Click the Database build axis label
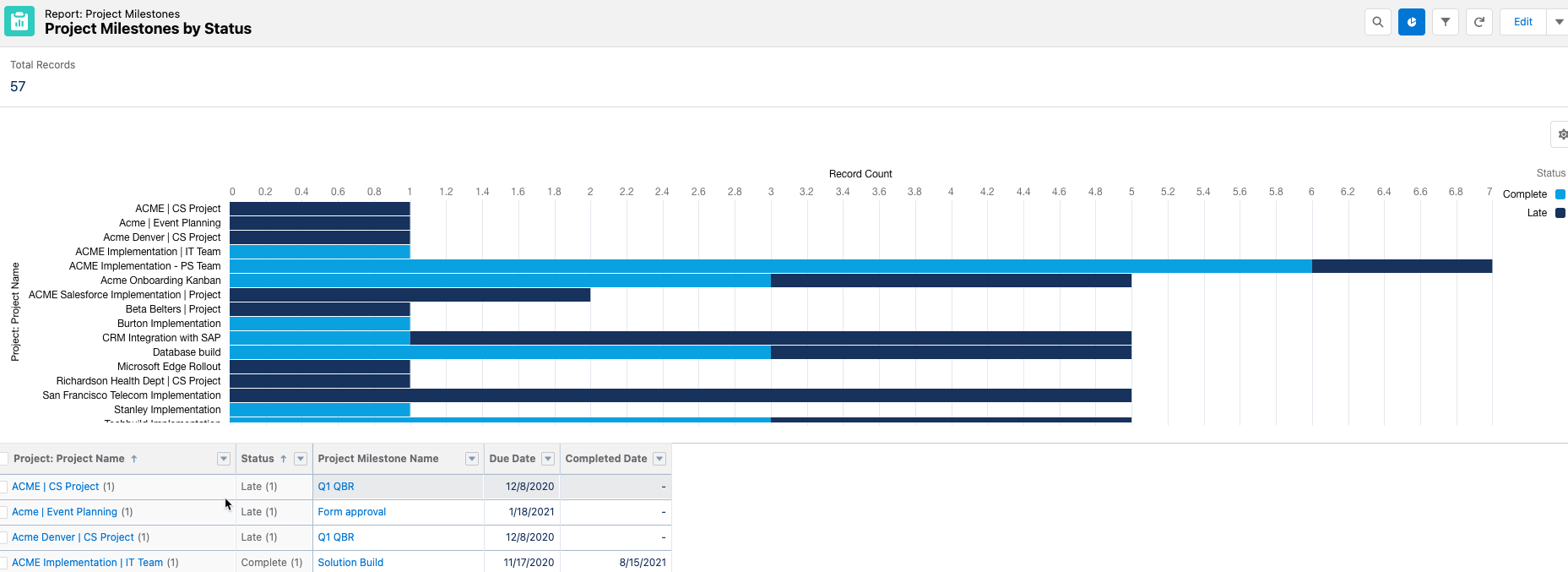 coord(187,352)
